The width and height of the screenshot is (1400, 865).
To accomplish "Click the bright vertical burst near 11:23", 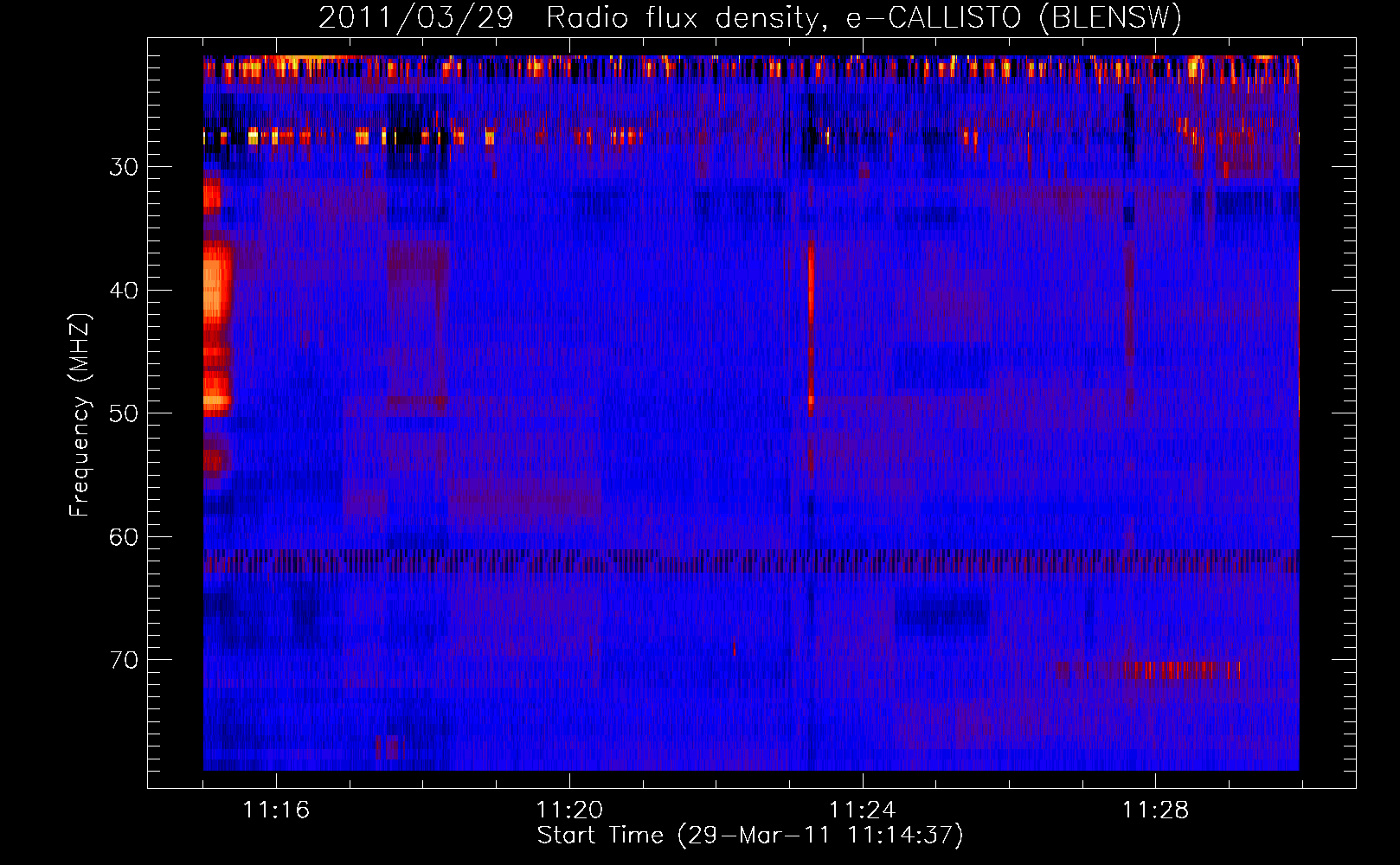I will [811, 329].
